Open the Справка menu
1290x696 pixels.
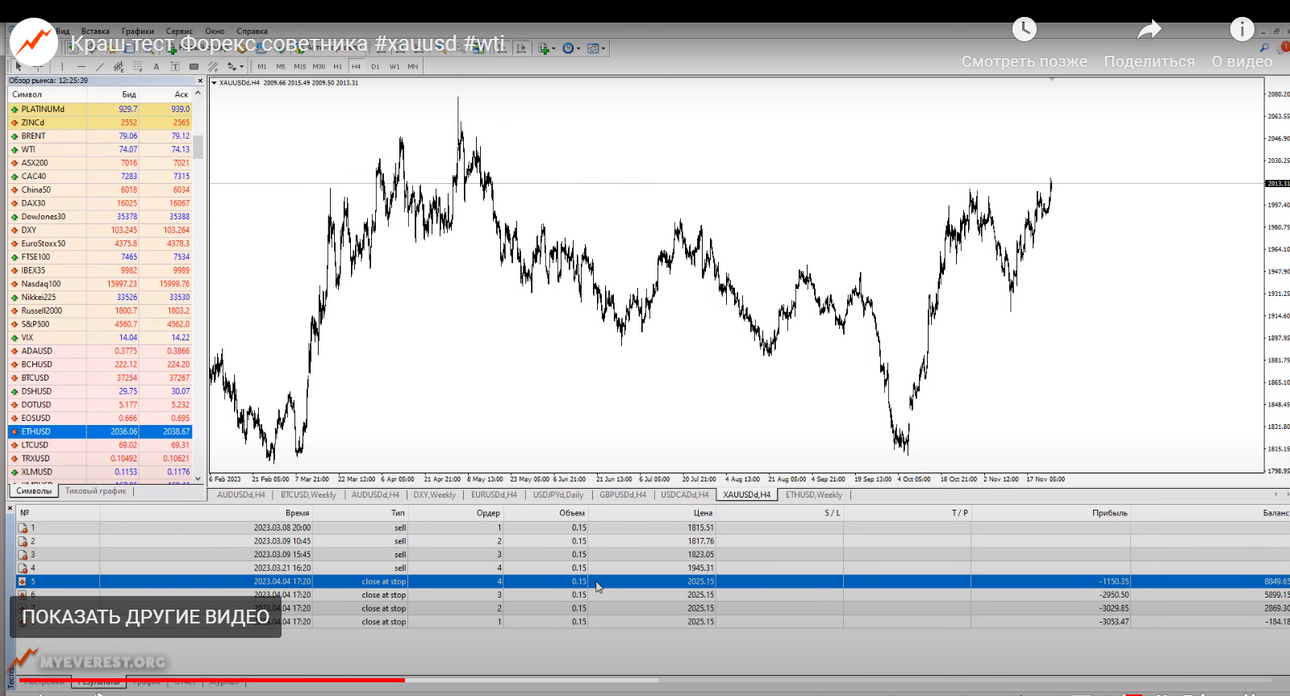[x=252, y=31]
